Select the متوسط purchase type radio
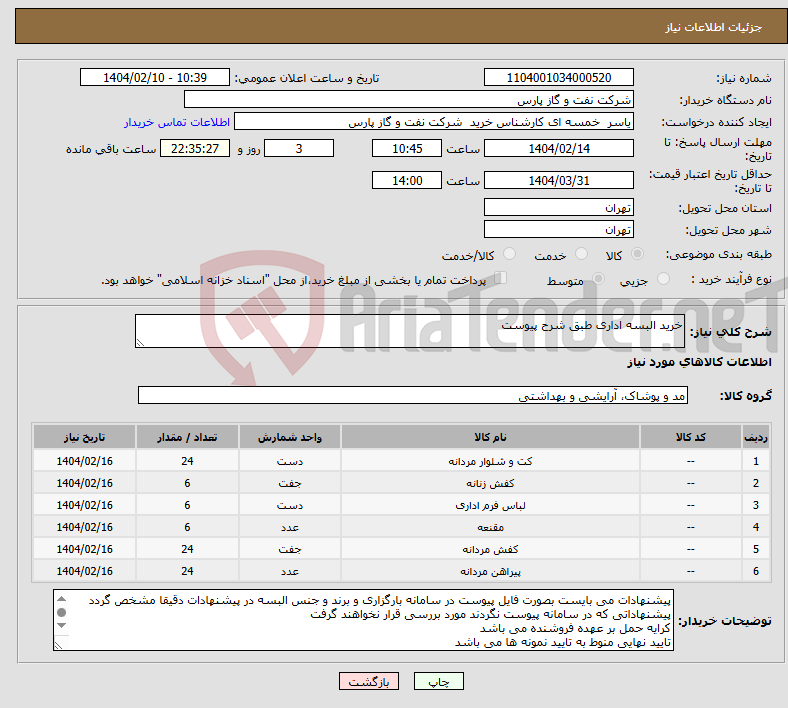The width and height of the screenshot is (788, 708). 598,279
